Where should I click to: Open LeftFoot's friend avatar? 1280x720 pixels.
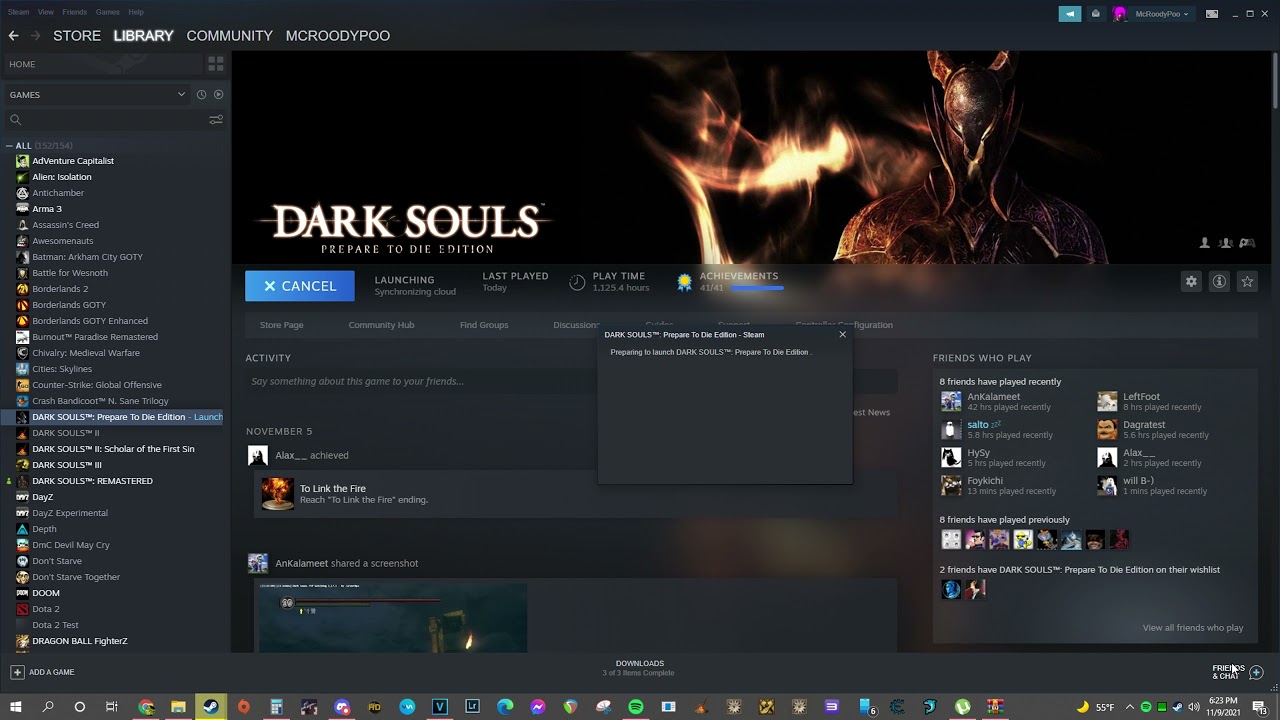point(1107,402)
